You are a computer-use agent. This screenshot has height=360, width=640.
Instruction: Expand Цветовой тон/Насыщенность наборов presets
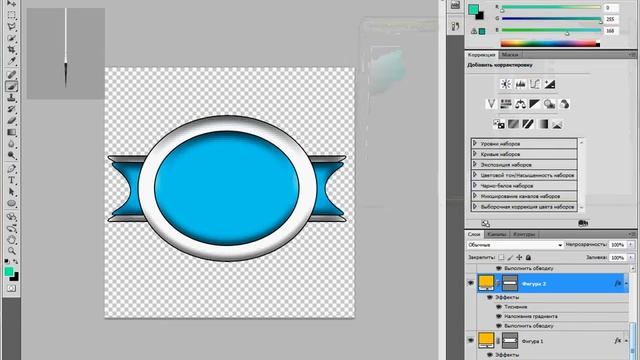475,175
